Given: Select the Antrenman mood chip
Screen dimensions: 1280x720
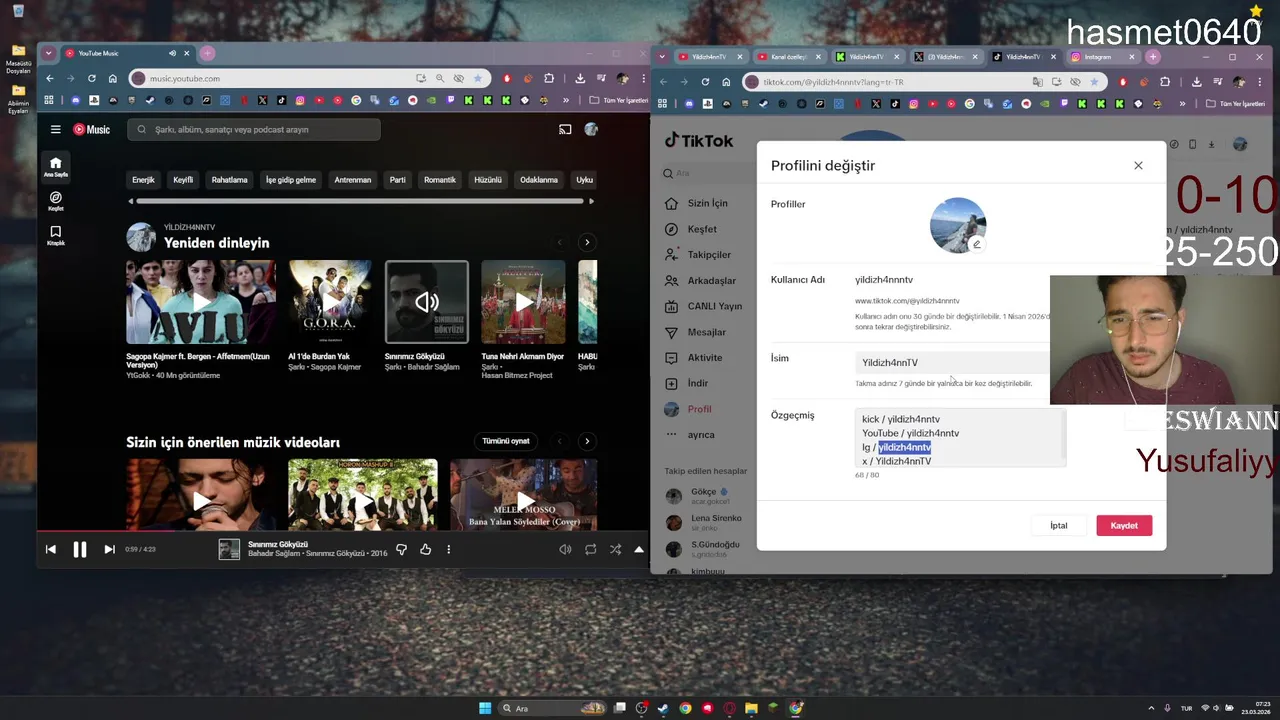Looking at the screenshot, I should pos(353,180).
